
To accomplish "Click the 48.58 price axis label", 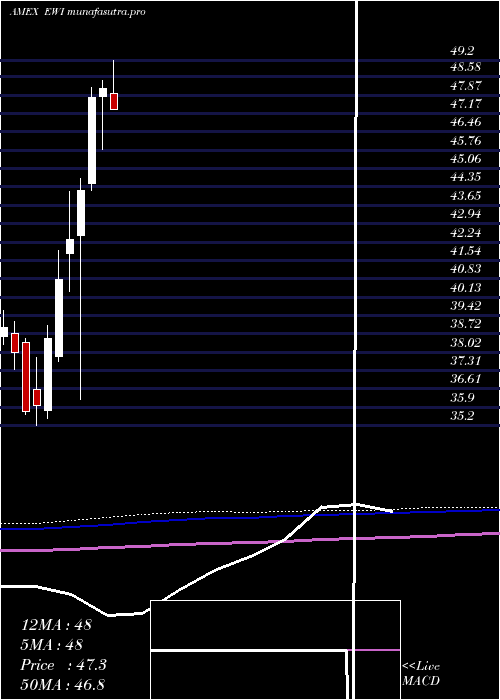I will (x=465, y=67).
